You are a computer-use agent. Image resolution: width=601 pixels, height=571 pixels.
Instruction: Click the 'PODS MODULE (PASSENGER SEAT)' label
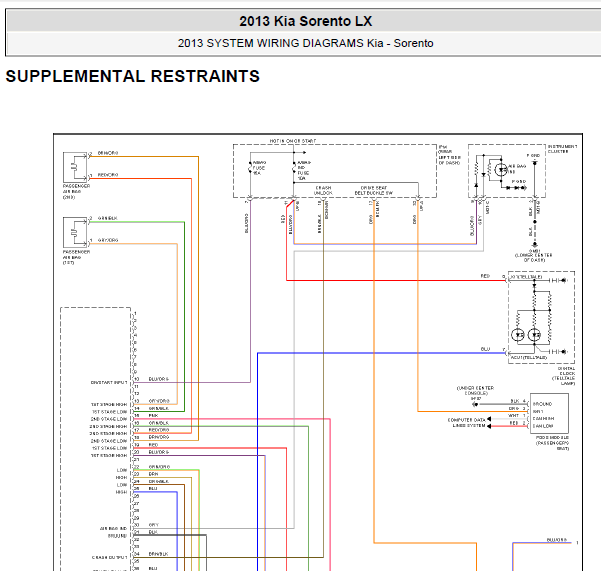tap(552, 443)
